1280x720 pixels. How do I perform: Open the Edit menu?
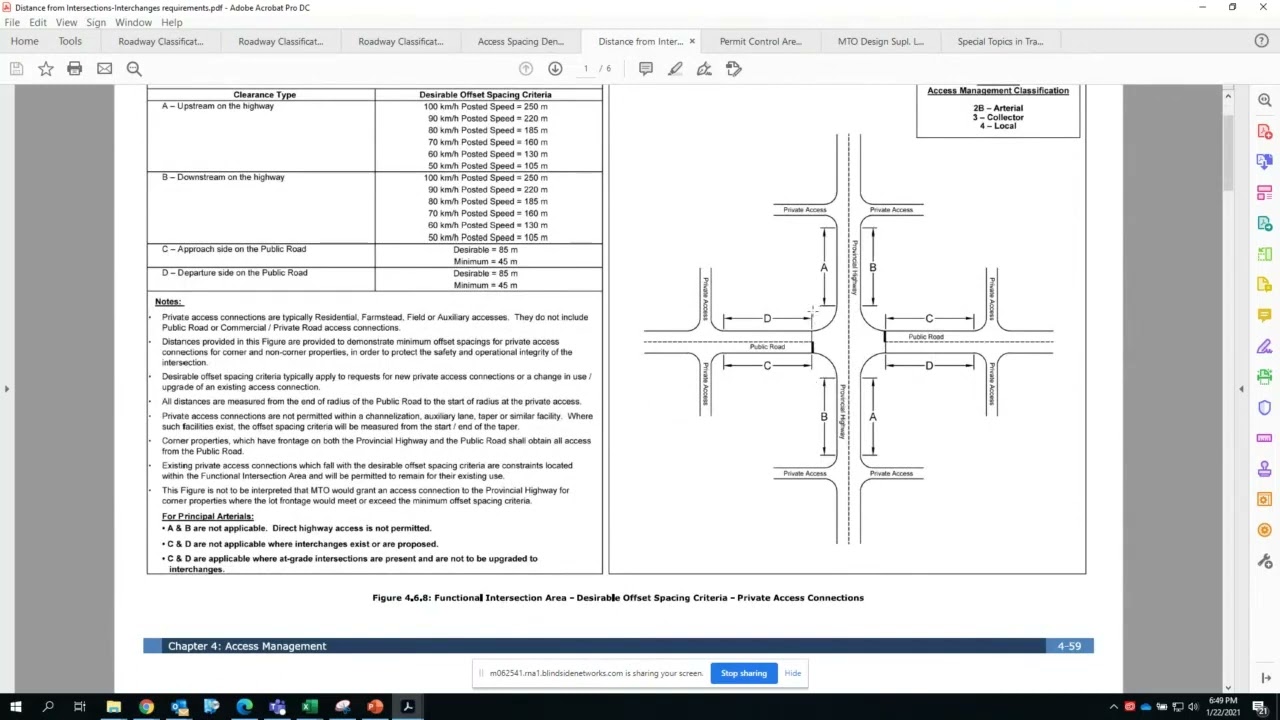coord(37,22)
